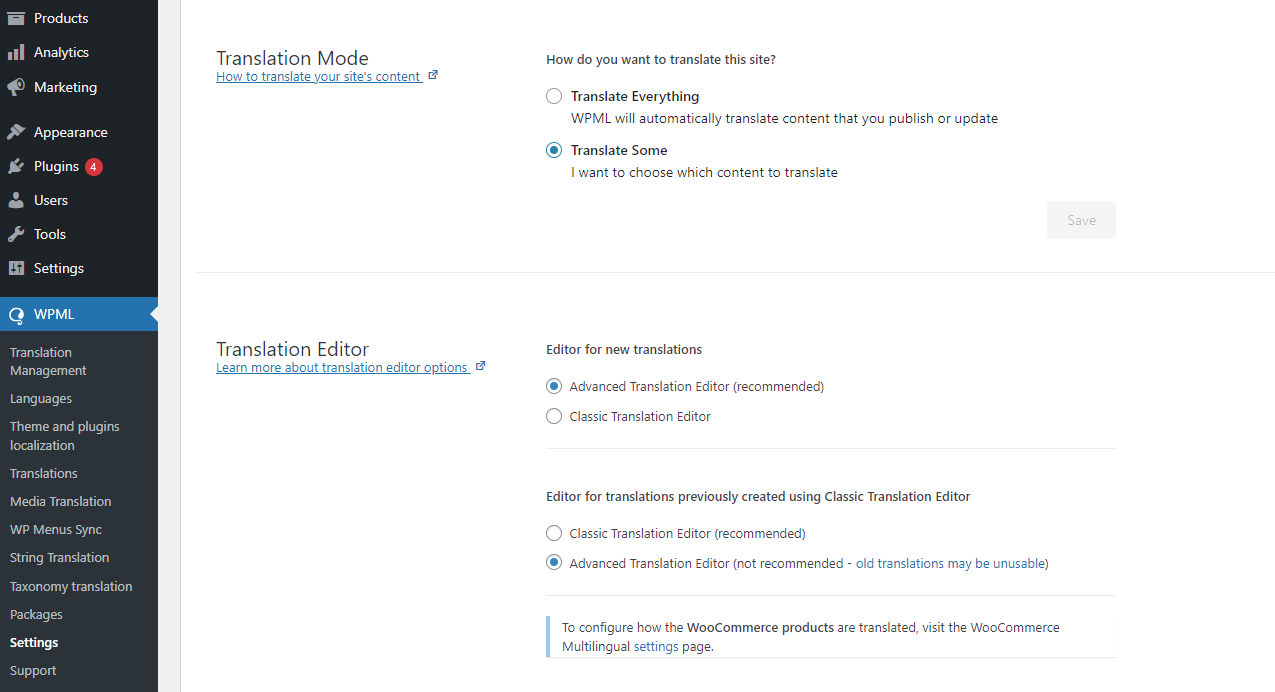Choose Classic Translation Editor for new translations
This screenshot has height=692, width=1275.
pyautogui.click(x=554, y=417)
